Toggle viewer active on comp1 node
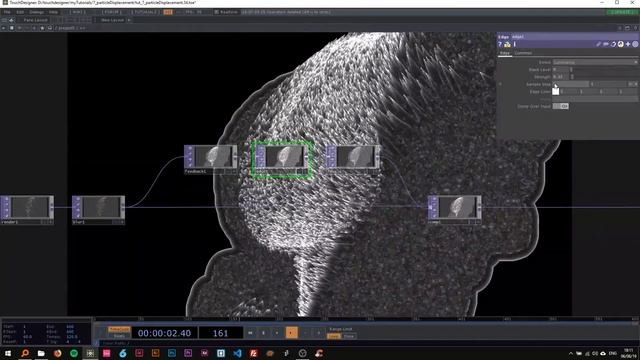This screenshot has width=640, height=360. [x=478, y=222]
